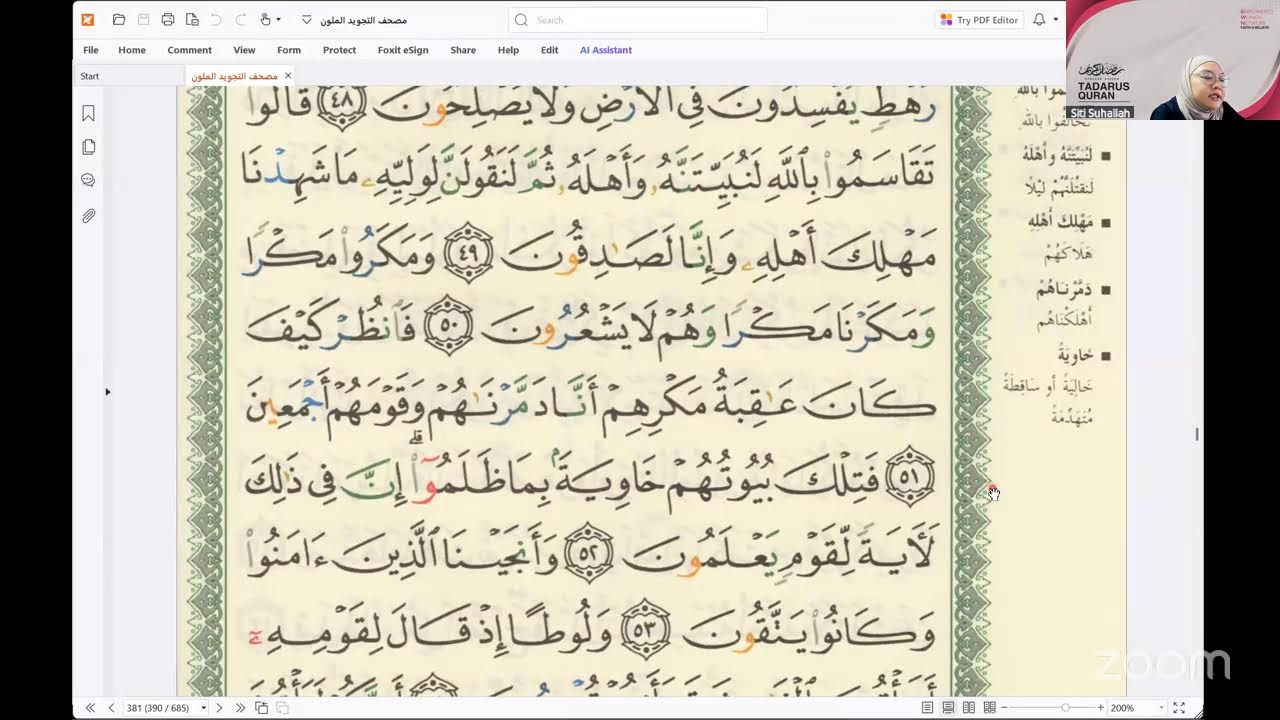Switch to continuous page view mode
Image resolution: width=1280 pixels, height=720 pixels.
pos(948,708)
